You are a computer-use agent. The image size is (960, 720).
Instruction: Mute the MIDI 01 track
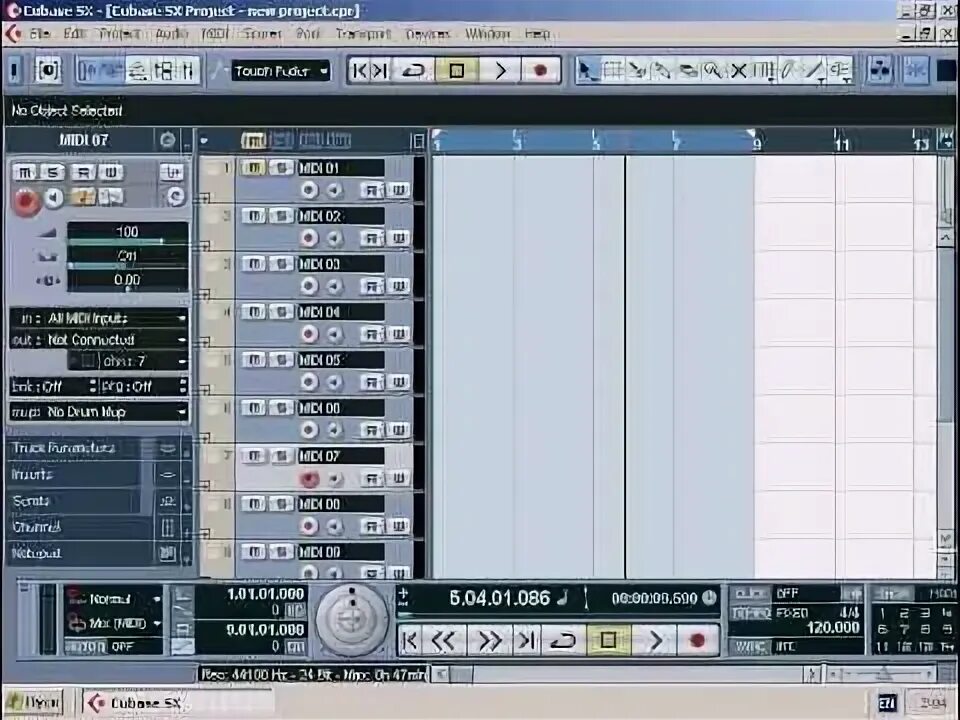click(x=254, y=168)
